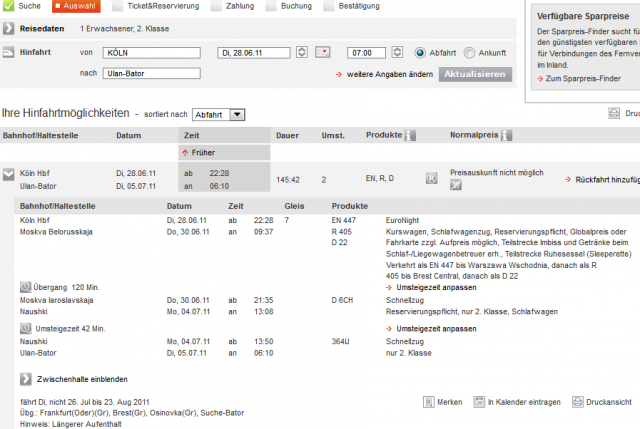The width and height of the screenshot is (640, 429).
Task: Click the clock icon beside Übergang 120 Min.
Action: (x=26, y=286)
